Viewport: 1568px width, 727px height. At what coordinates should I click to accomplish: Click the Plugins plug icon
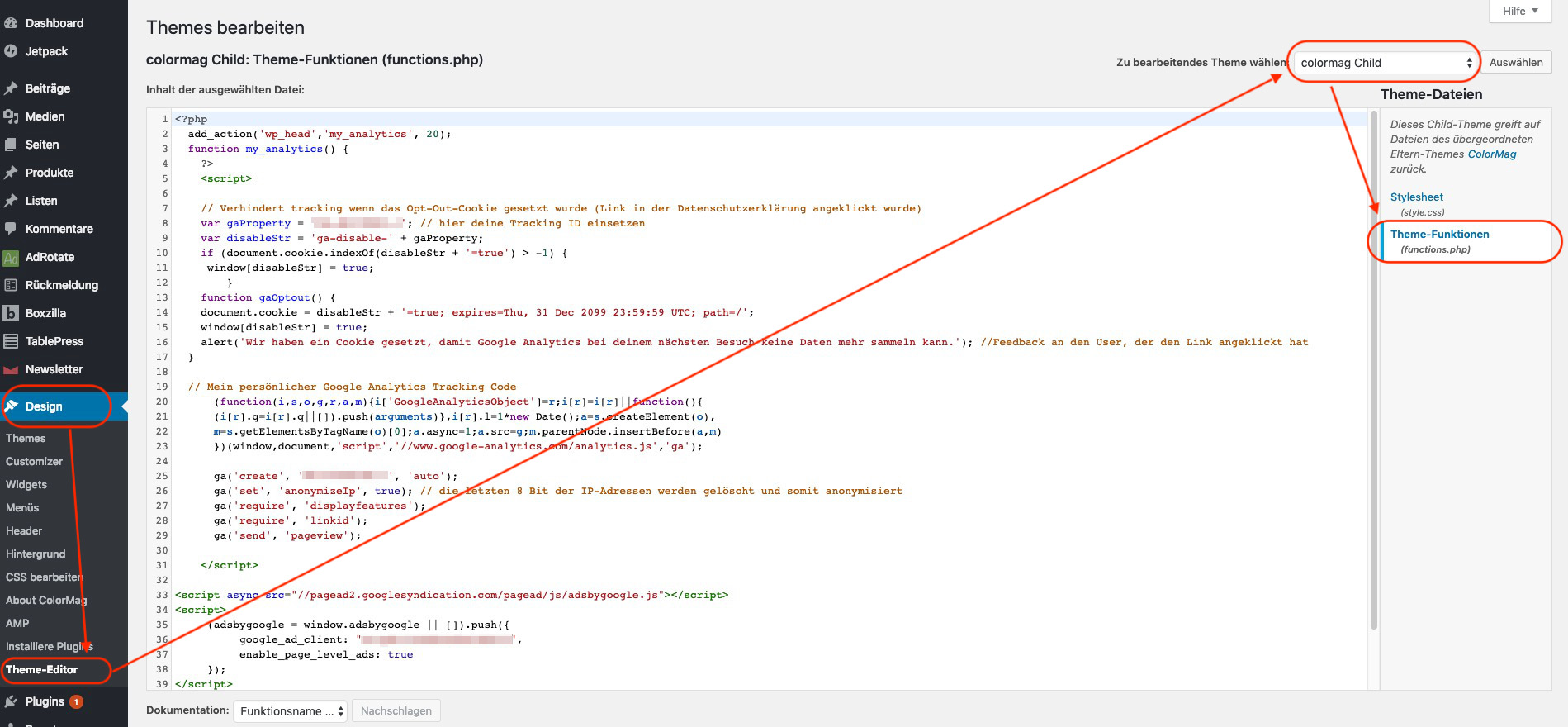click(11, 701)
